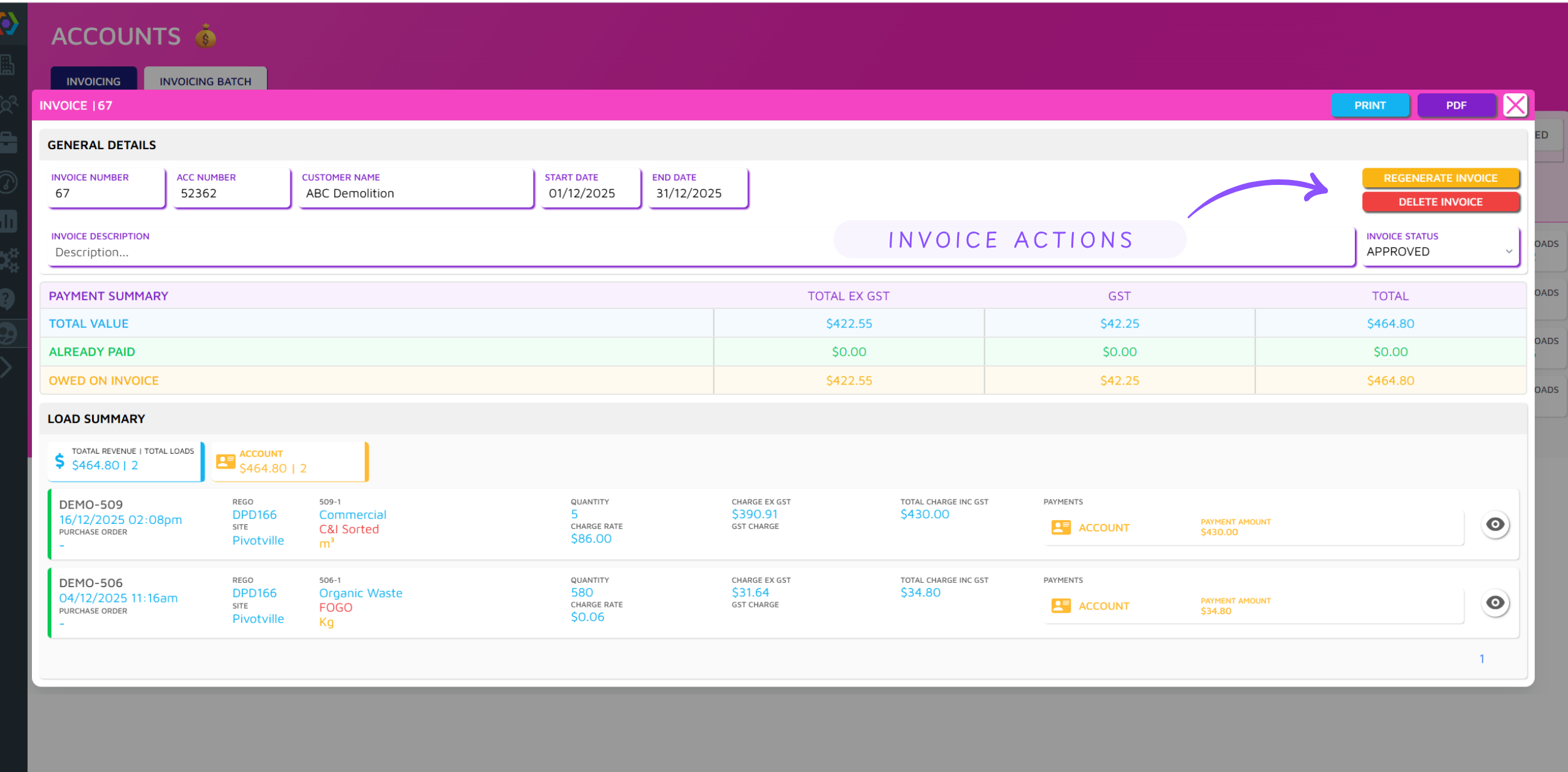The image size is (1568, 772).
Task: Click DEMO-509 total charge inc GST $430.00
Action: (925, 514)
